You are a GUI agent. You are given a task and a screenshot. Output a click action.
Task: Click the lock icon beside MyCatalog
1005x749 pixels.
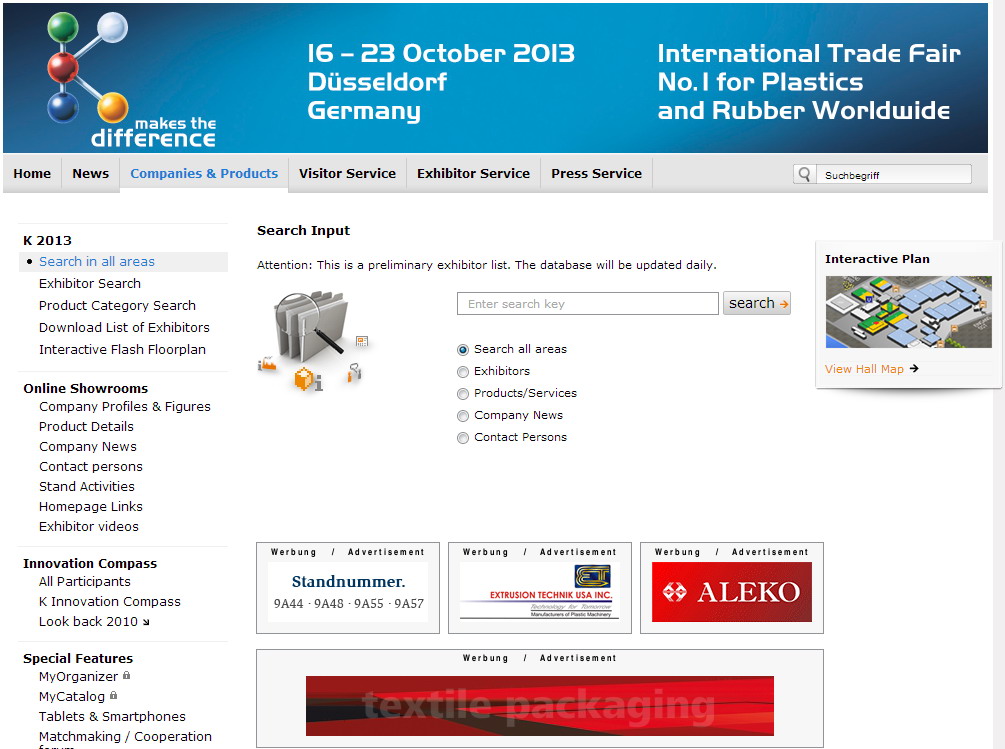114,696
